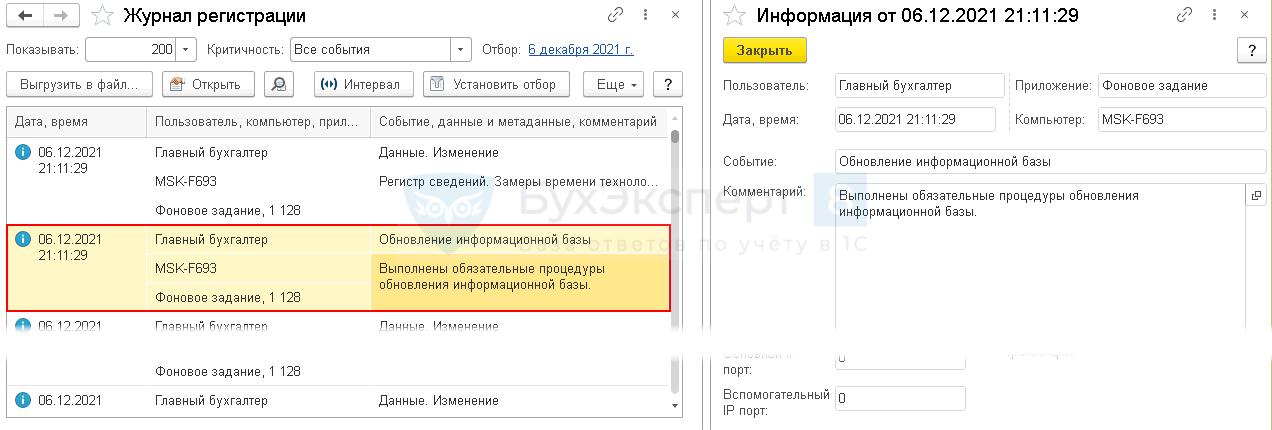Expand the Критичность dropdown arrow
Image resolution: width=1272 pixels, height=430 pixels.
[x=460, y=49]
